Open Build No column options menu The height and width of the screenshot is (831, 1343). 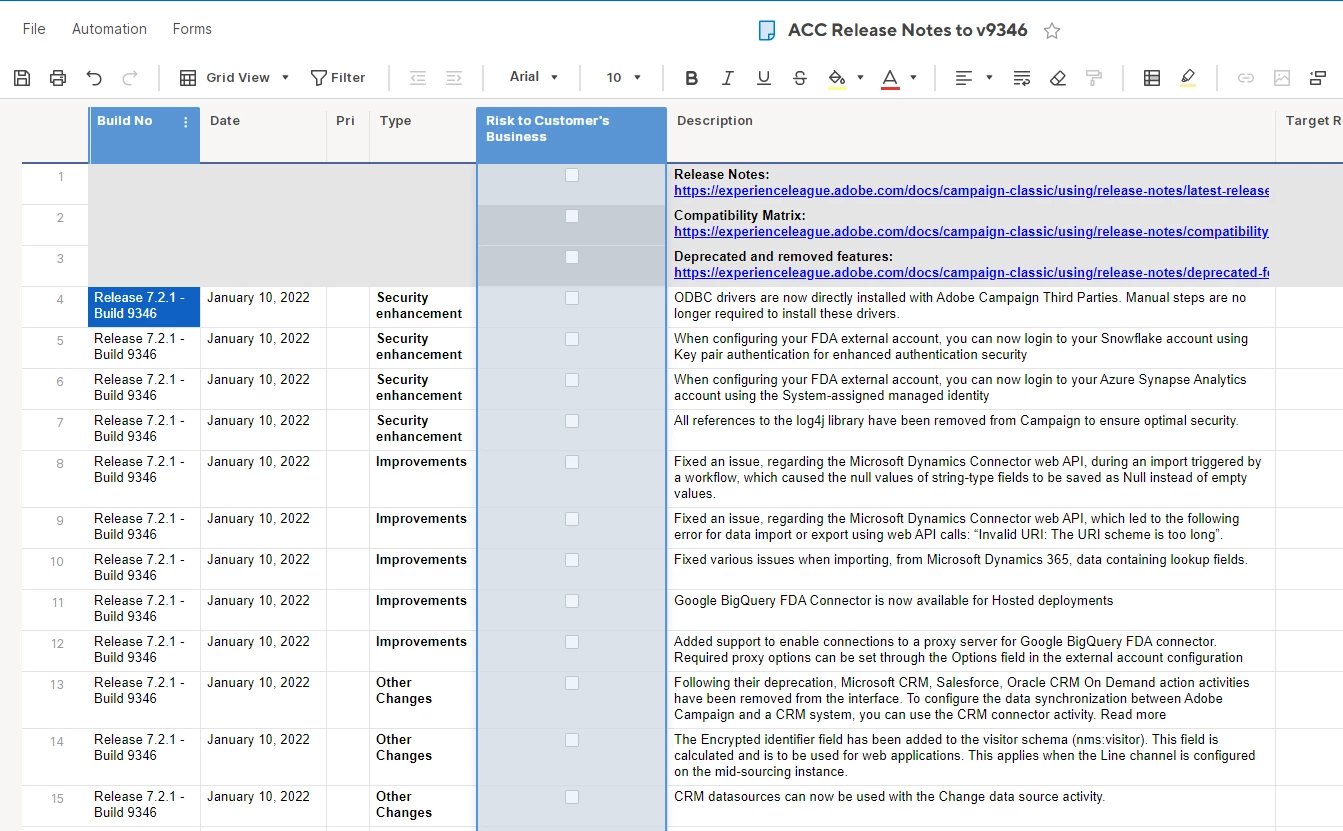tap(185, 122)
